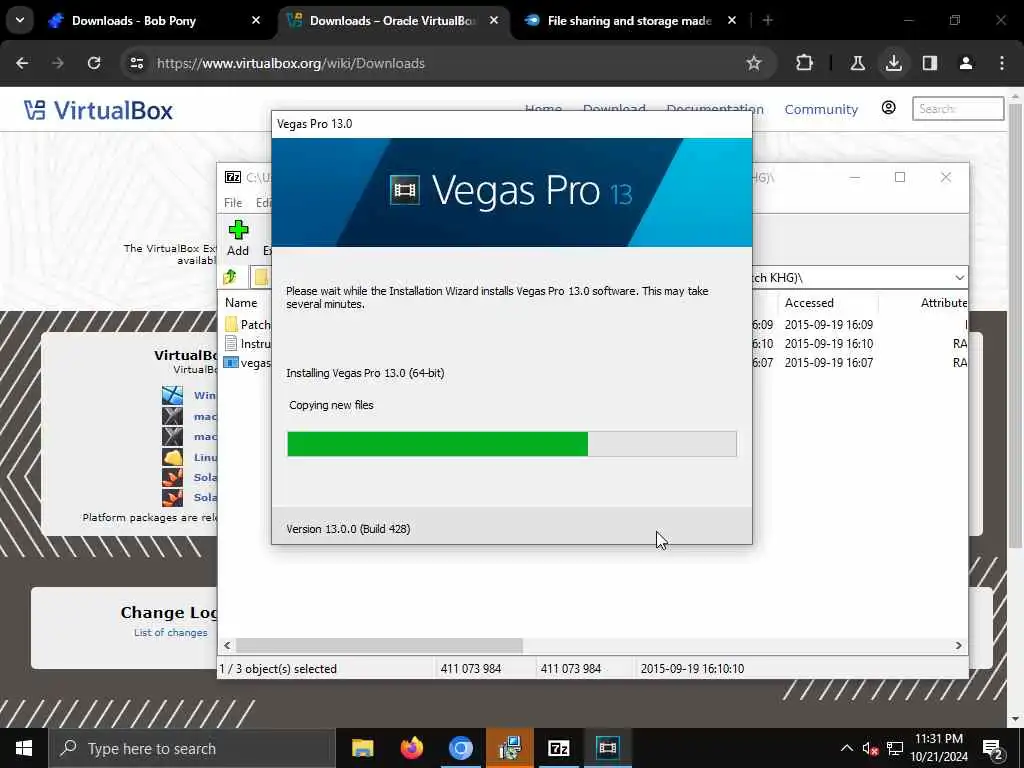The image size is (1024, 768).
Task: Open the browser three-dot menu
Action: click(x=1002, y=63)
